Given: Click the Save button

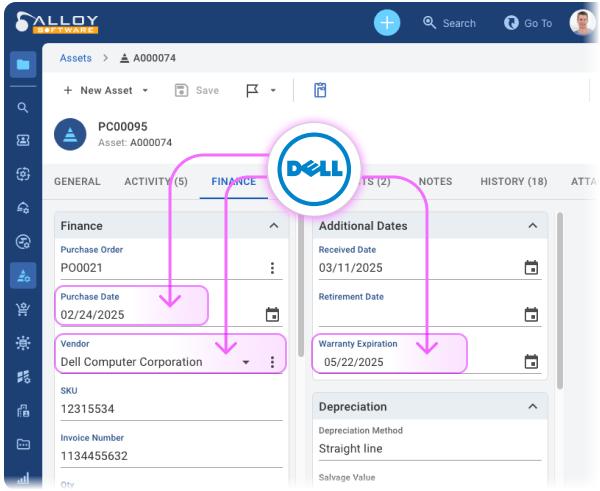Looking at the screenshot, I should (x=197, y=91).
